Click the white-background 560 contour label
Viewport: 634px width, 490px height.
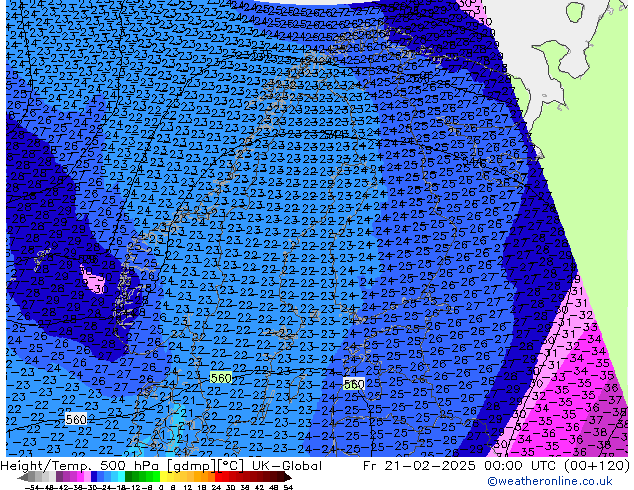76,419
